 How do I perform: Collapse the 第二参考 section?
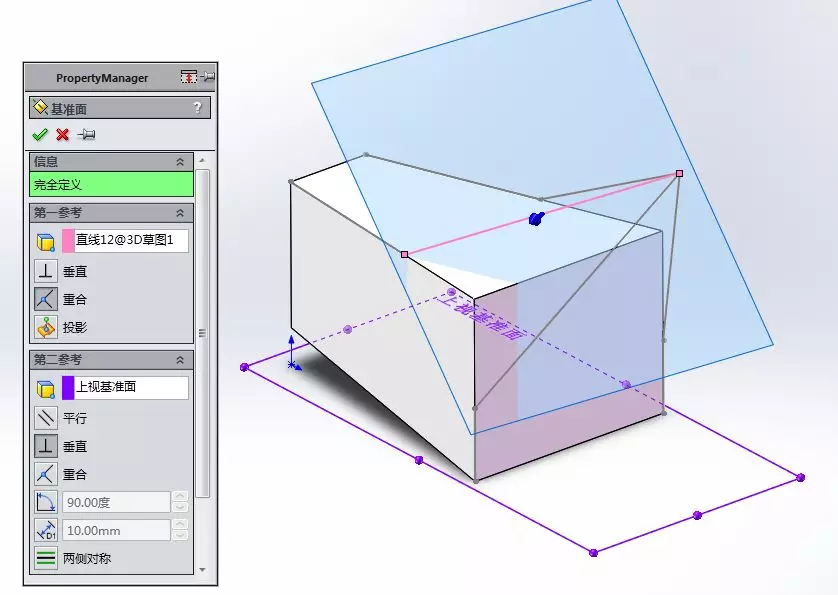point(180,360)
